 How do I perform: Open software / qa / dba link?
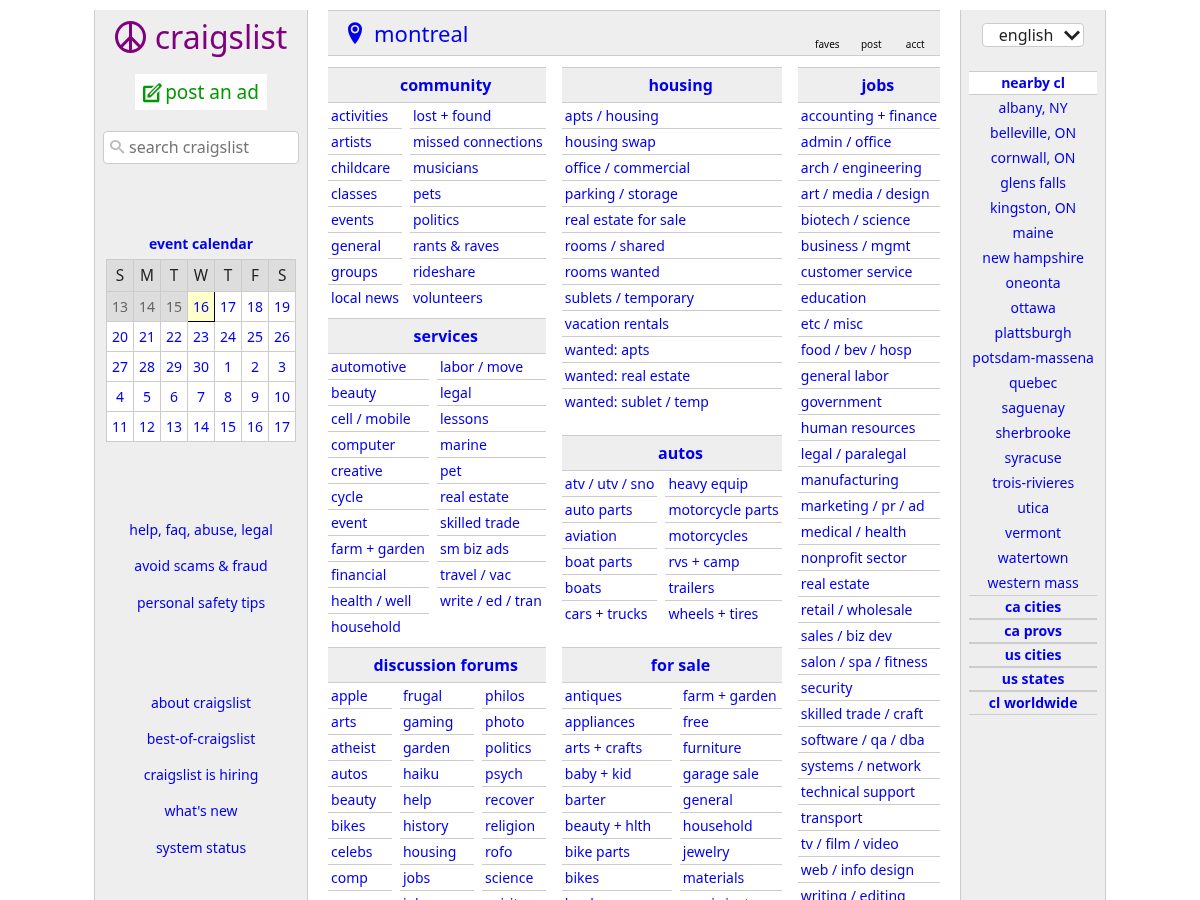[862, 740]
